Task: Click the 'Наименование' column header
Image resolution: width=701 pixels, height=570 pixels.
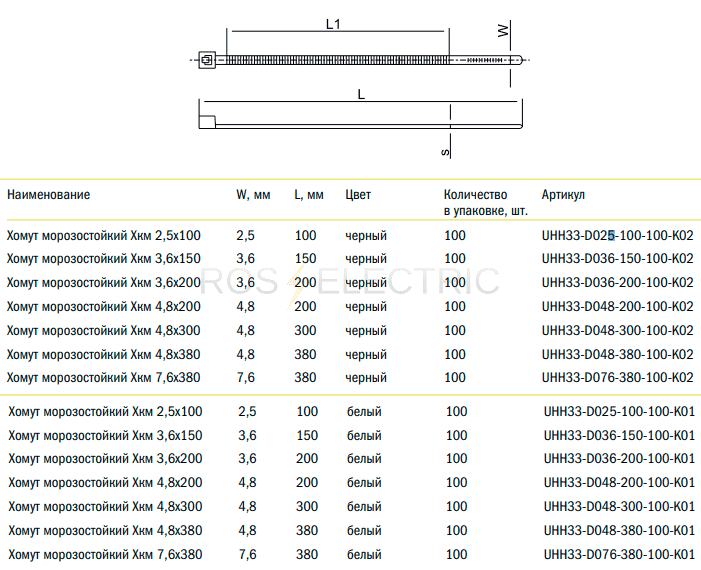Action: click(x=49, y=195)
